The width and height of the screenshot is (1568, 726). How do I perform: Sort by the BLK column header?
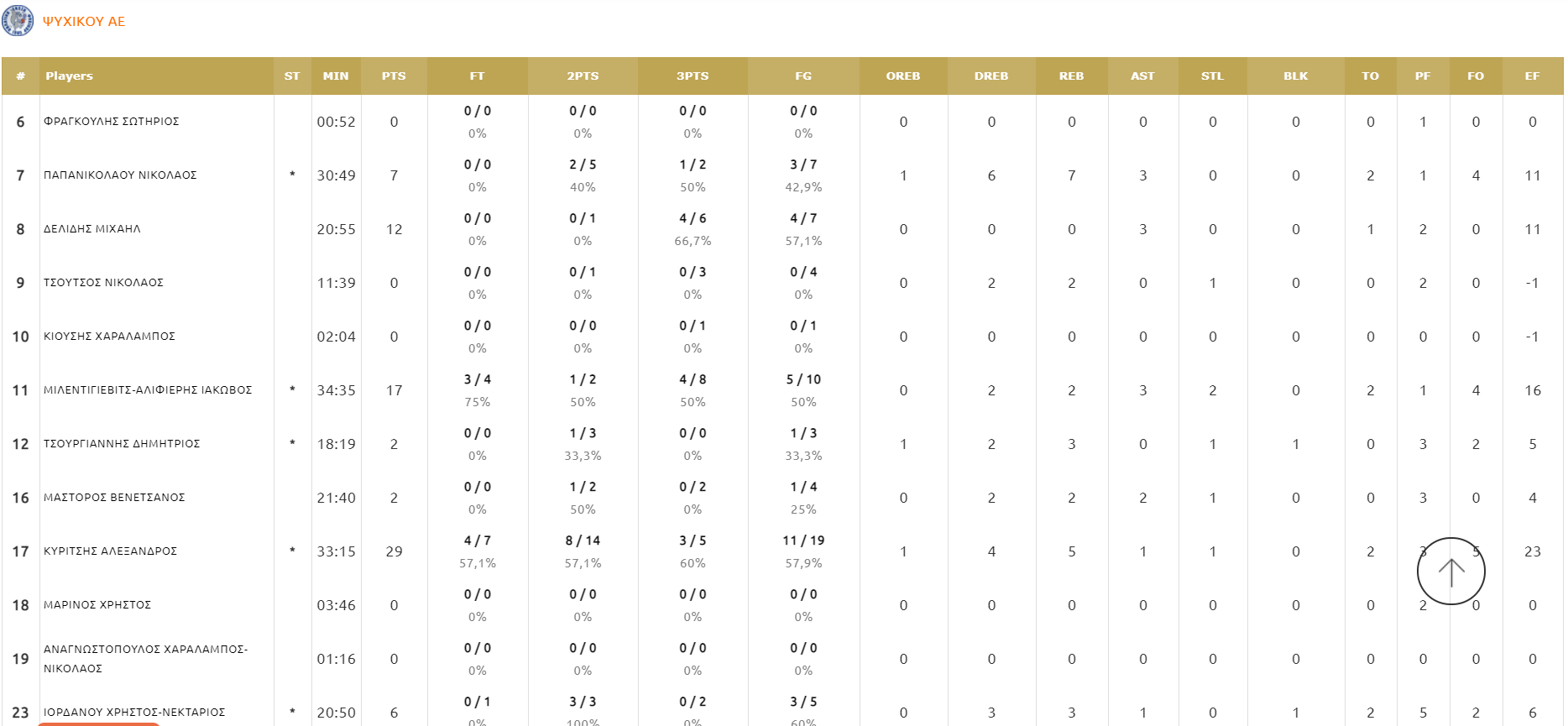pyautogui.click(x=1295, y=76)
